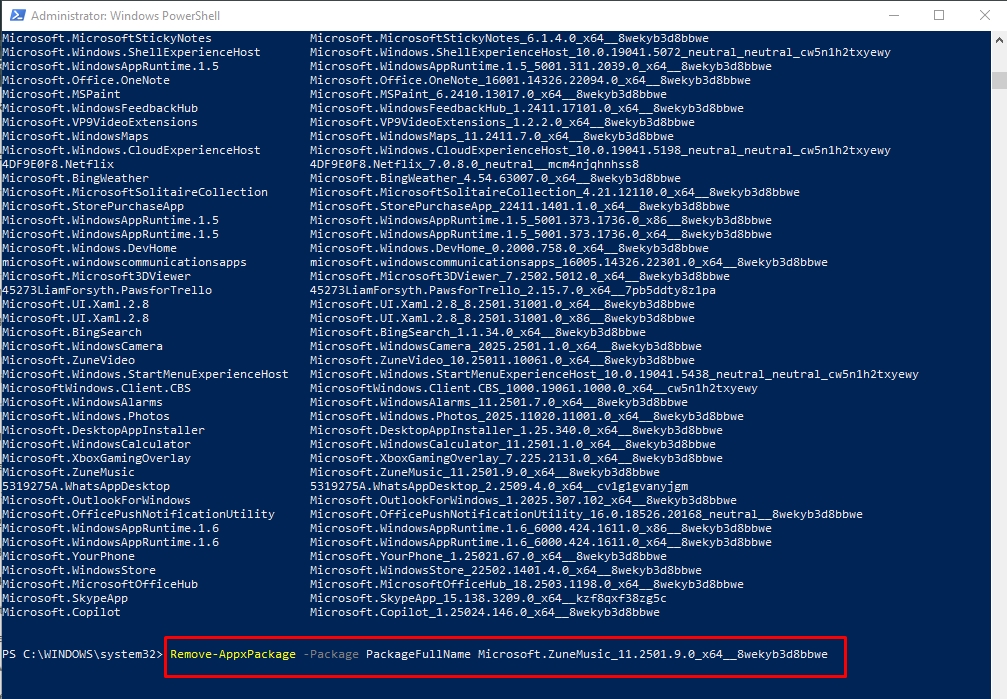Click Microsoft.WindowsAlarms in name column

82,402
